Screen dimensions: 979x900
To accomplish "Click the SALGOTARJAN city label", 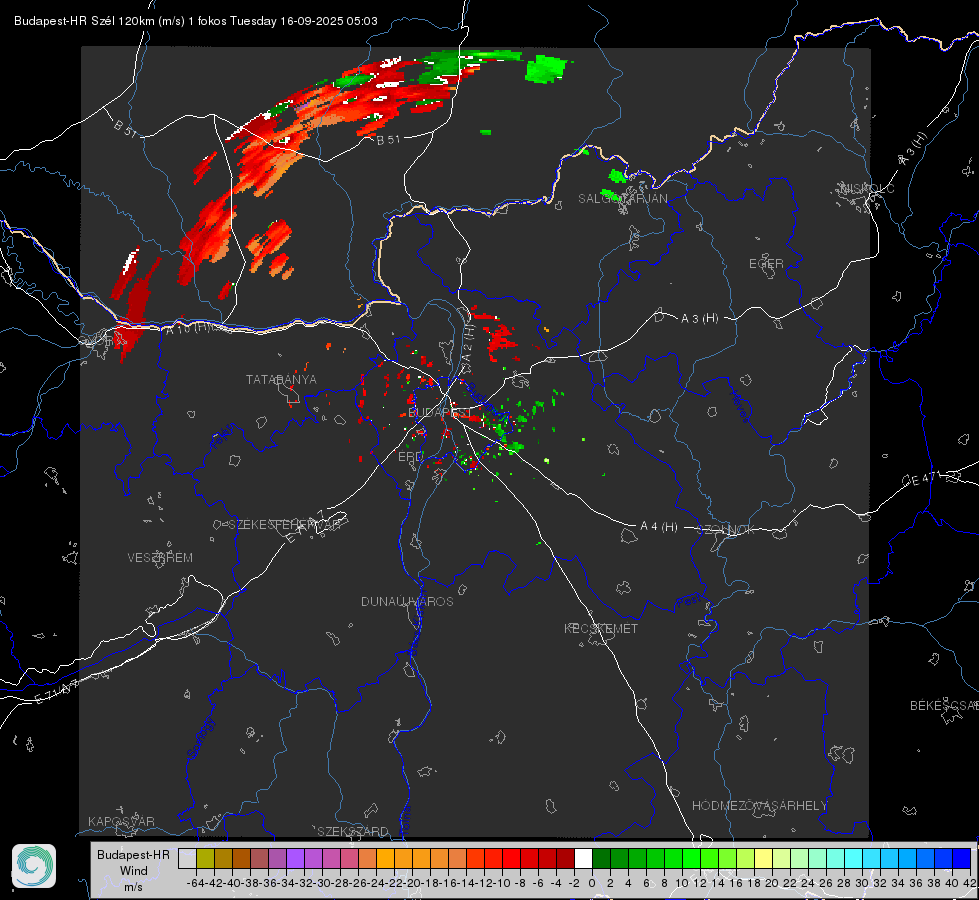I will [622, 199].
